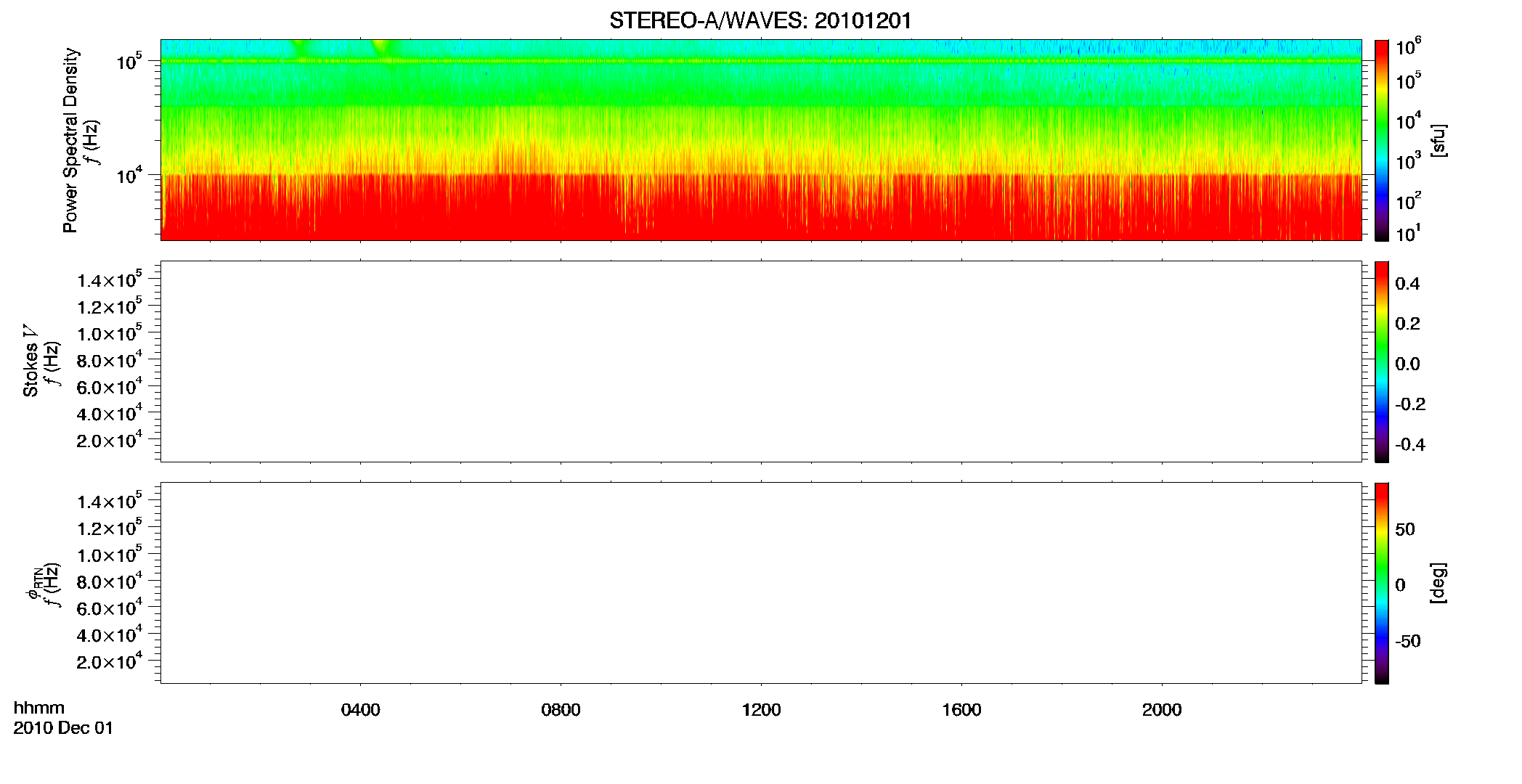Click the 0.4 label on the Stokes V colorbar
Viewport: 1522px width, 784px height.
tap(1407, 284)
